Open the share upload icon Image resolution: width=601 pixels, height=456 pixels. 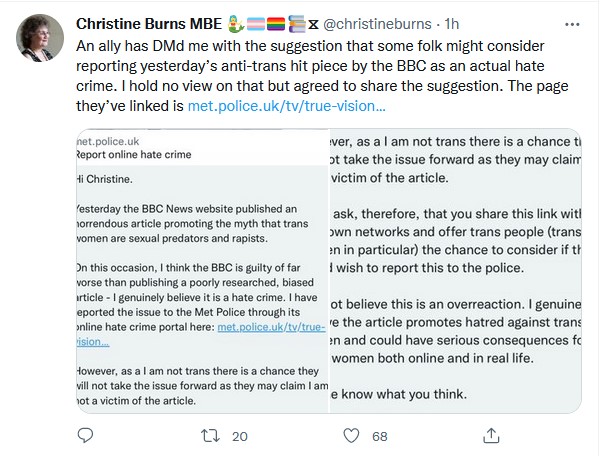pyautogui.click(x=491, y=435)
